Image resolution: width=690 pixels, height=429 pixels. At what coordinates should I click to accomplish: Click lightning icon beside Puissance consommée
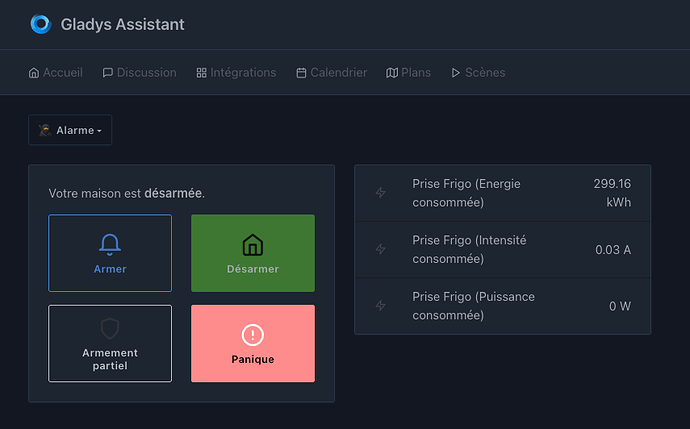[380, 306]
